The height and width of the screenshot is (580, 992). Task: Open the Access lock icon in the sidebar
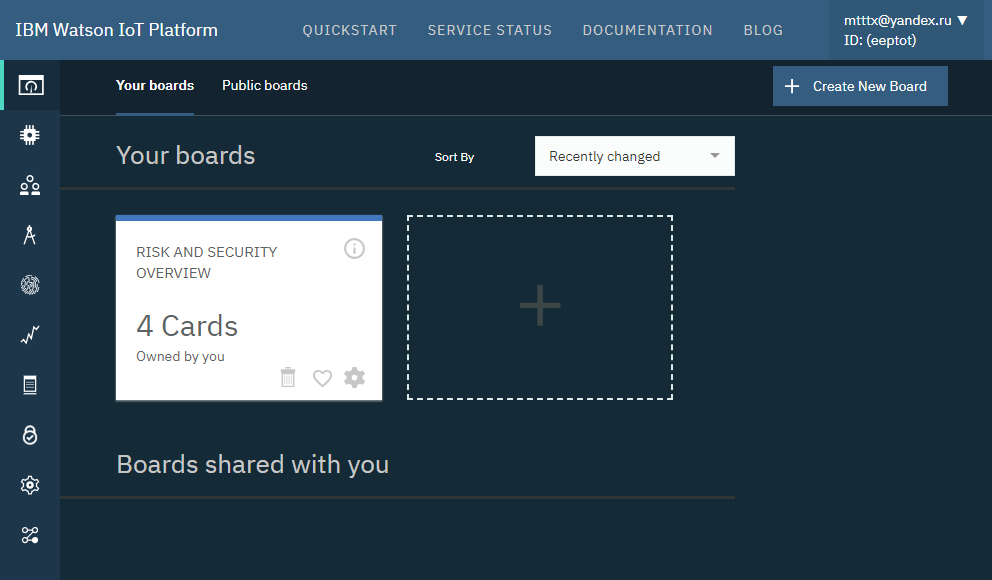30,435
